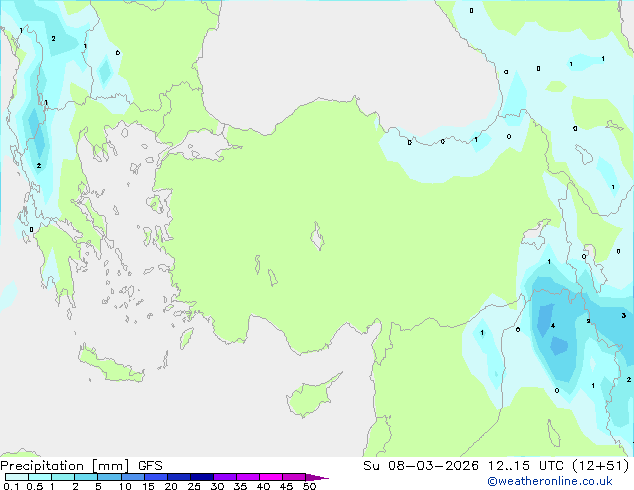Select the legend swatch between 25 and 30
The image size is (634, 490).
point(201,477)
